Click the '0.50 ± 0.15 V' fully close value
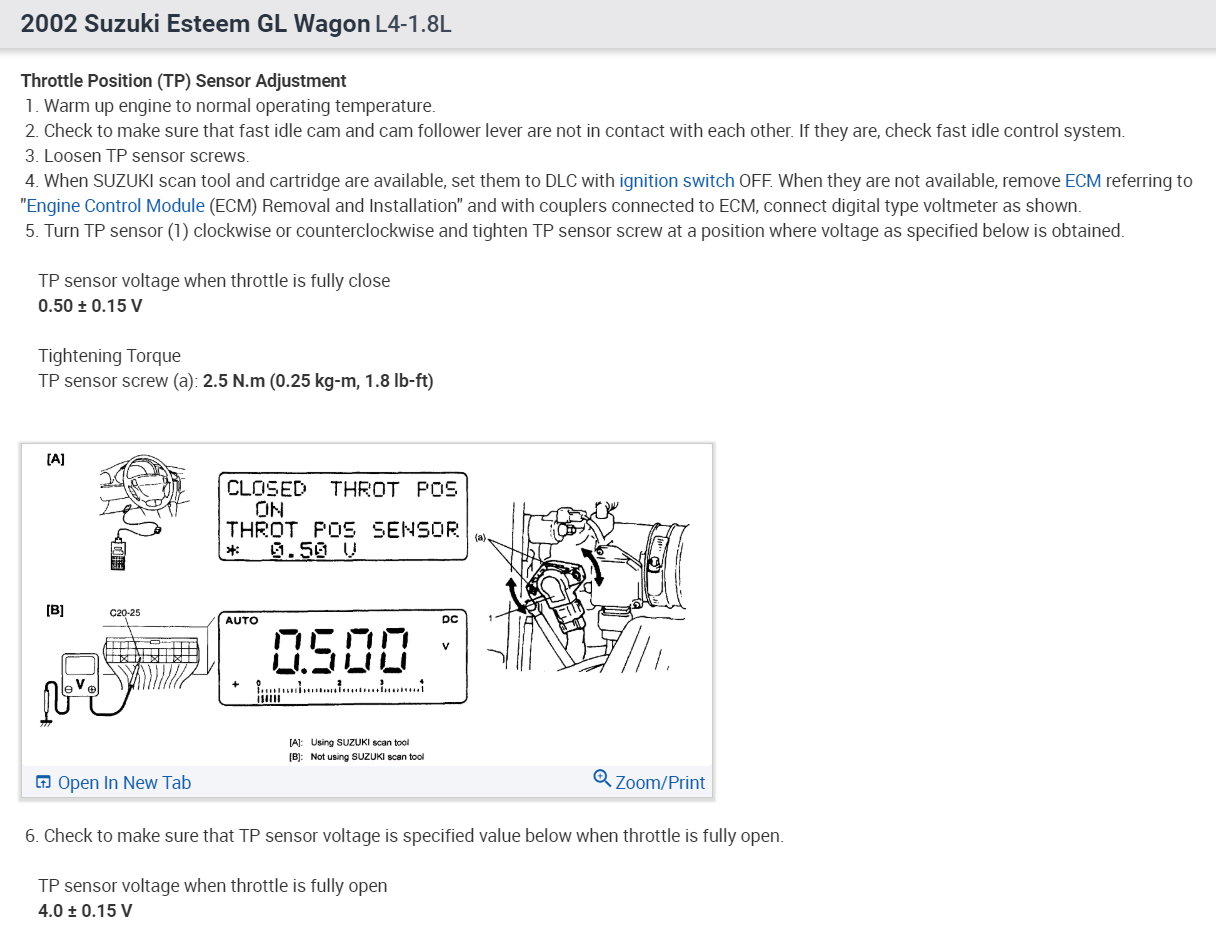The width and height of the screenshot is (1216, 931). click(90, 306)
